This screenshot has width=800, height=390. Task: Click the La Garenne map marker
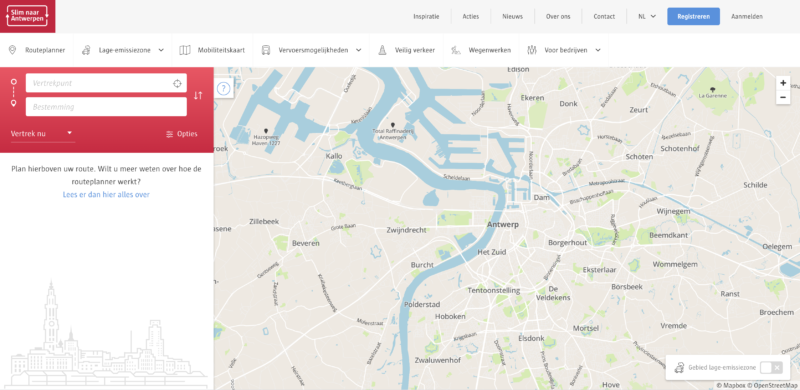coord(713,90)
